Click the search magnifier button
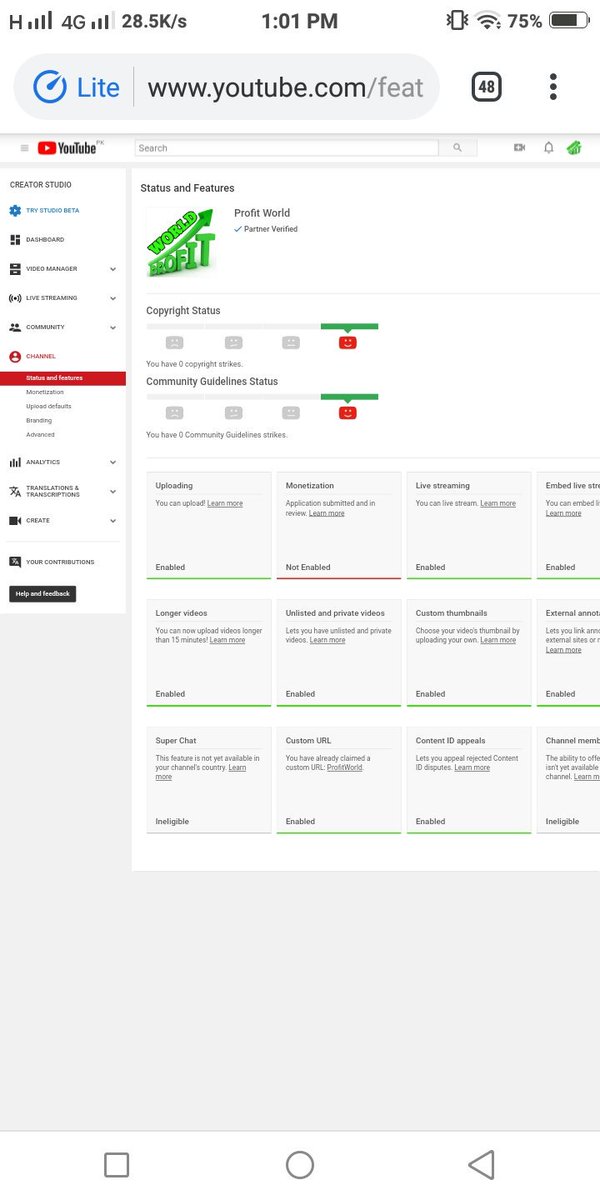This screenshot has height=1200, width=600. tap(457, 148)
